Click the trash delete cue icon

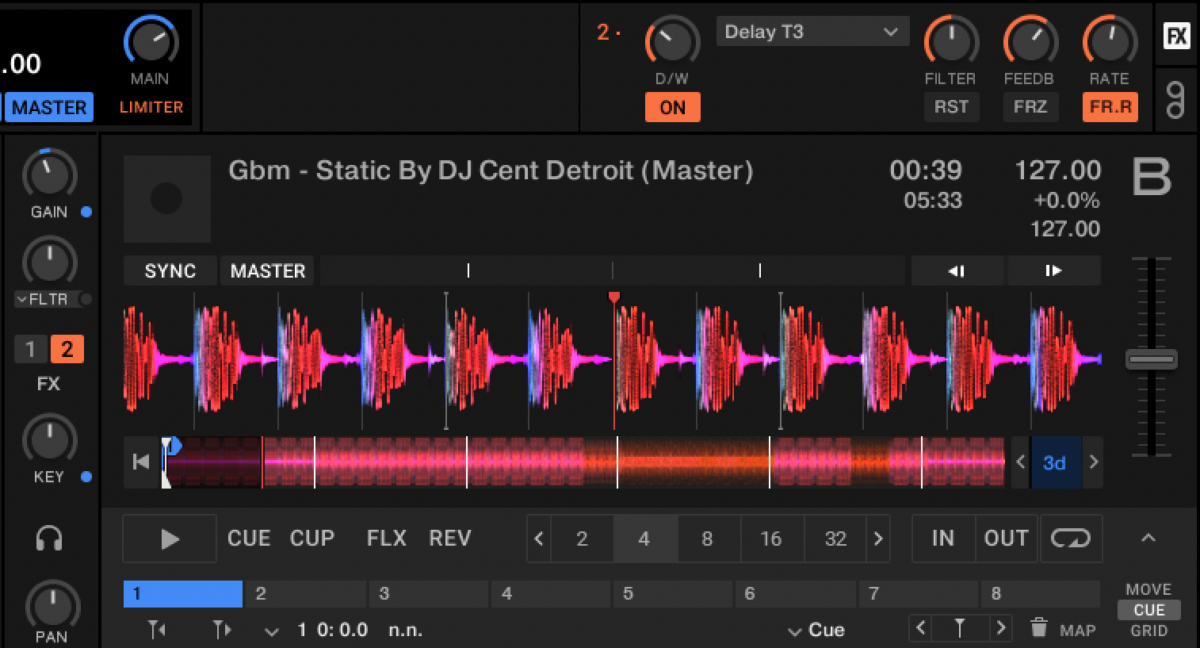tap(1039, 628)
